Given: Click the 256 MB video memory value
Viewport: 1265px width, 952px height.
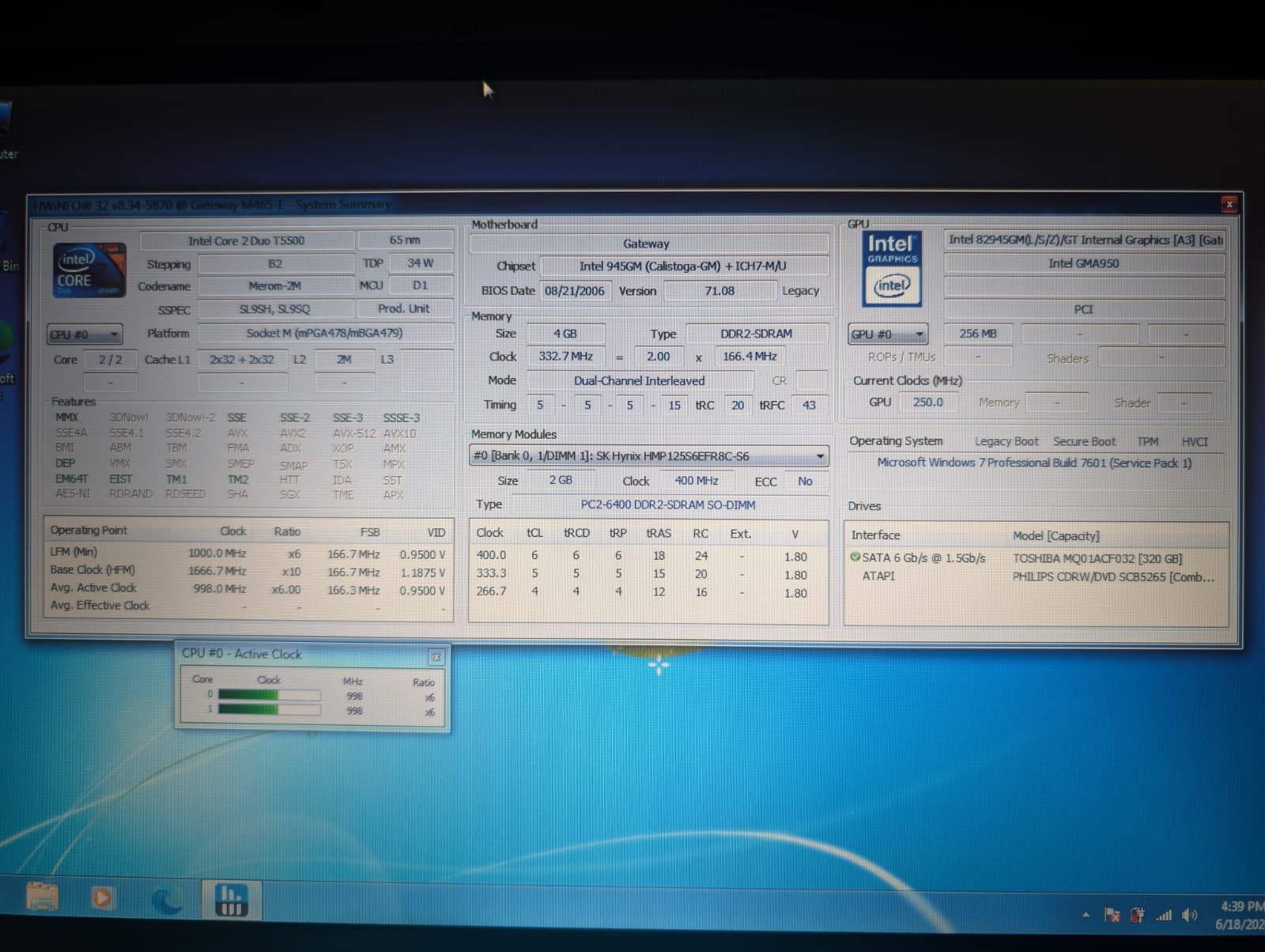Looking at the screenshot, I should [978, 334].
